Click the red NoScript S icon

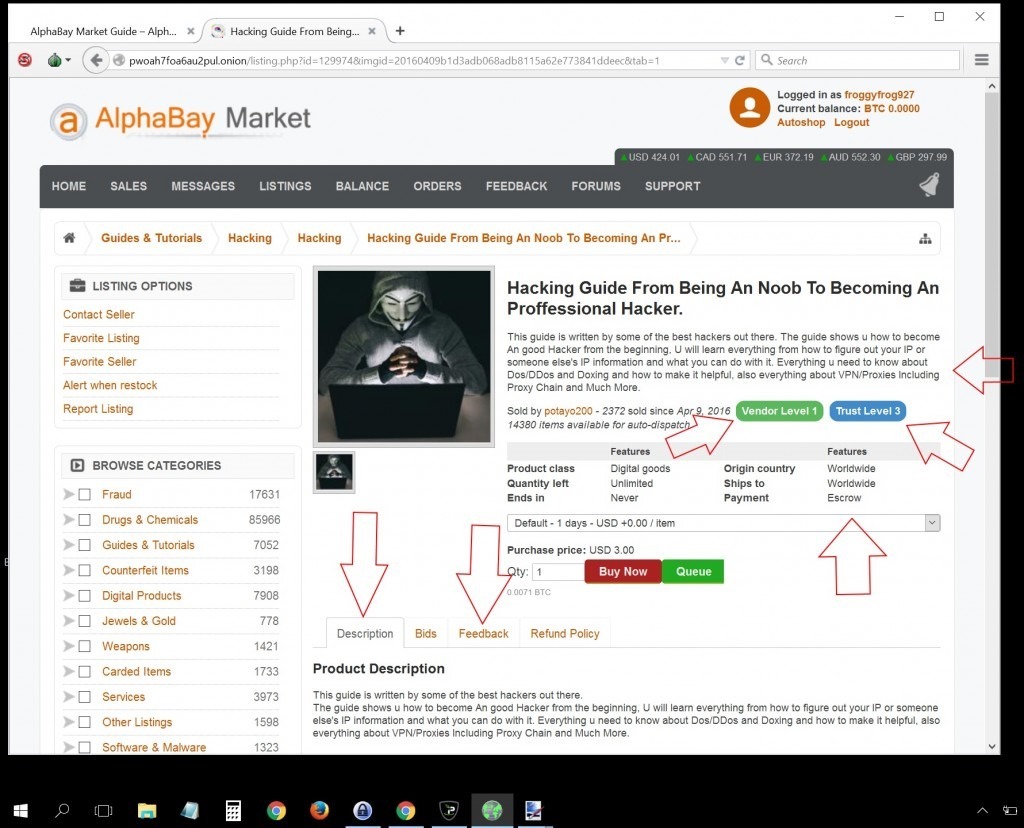tap(25, 60)
